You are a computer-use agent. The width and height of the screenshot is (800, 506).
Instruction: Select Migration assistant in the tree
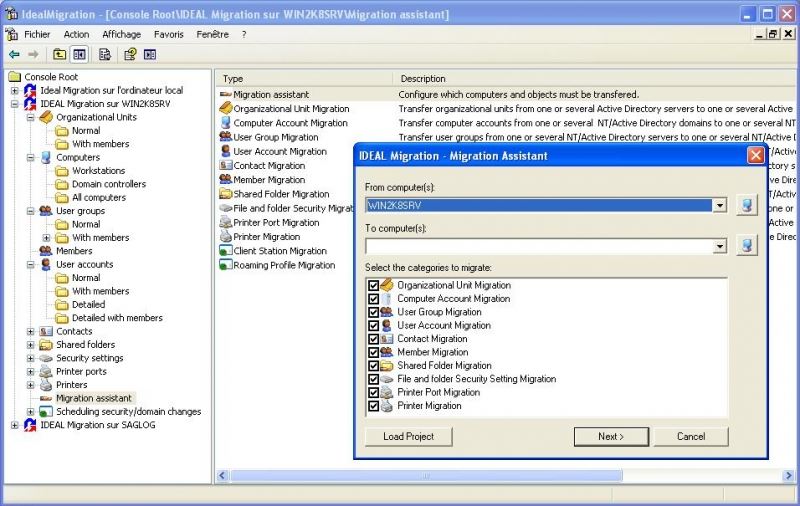pyautogui.click(x=93, y=398)
